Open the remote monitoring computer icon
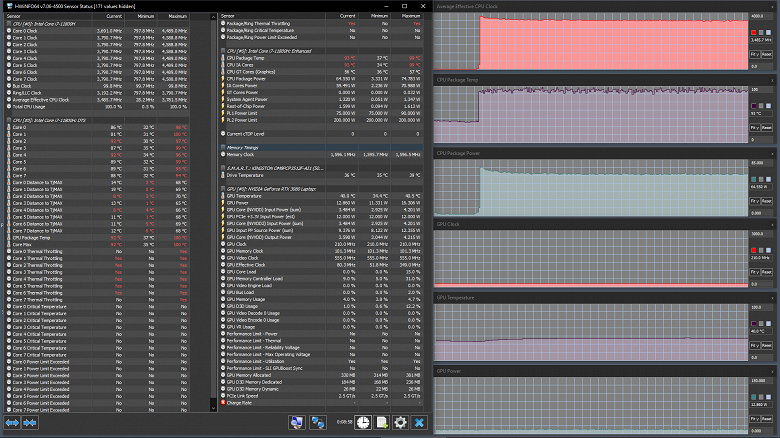 pos(297,423)
